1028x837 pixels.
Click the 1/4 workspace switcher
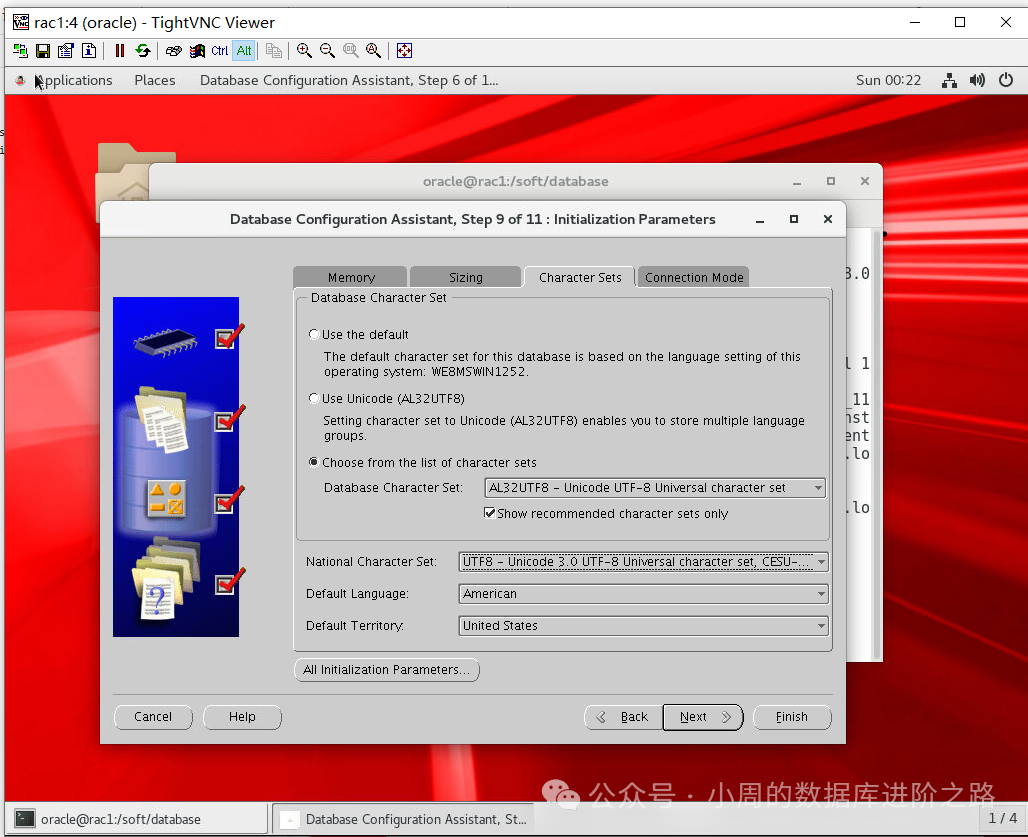click(x=1002, y=818)
